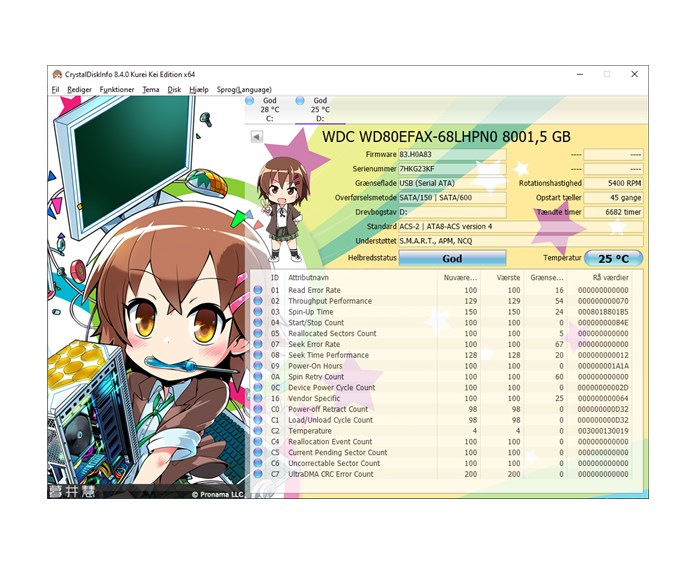This screenshot has width=696, height=564.
Task: Open the Fil menu
Action: pyautogui.click(x=55, y=90)
